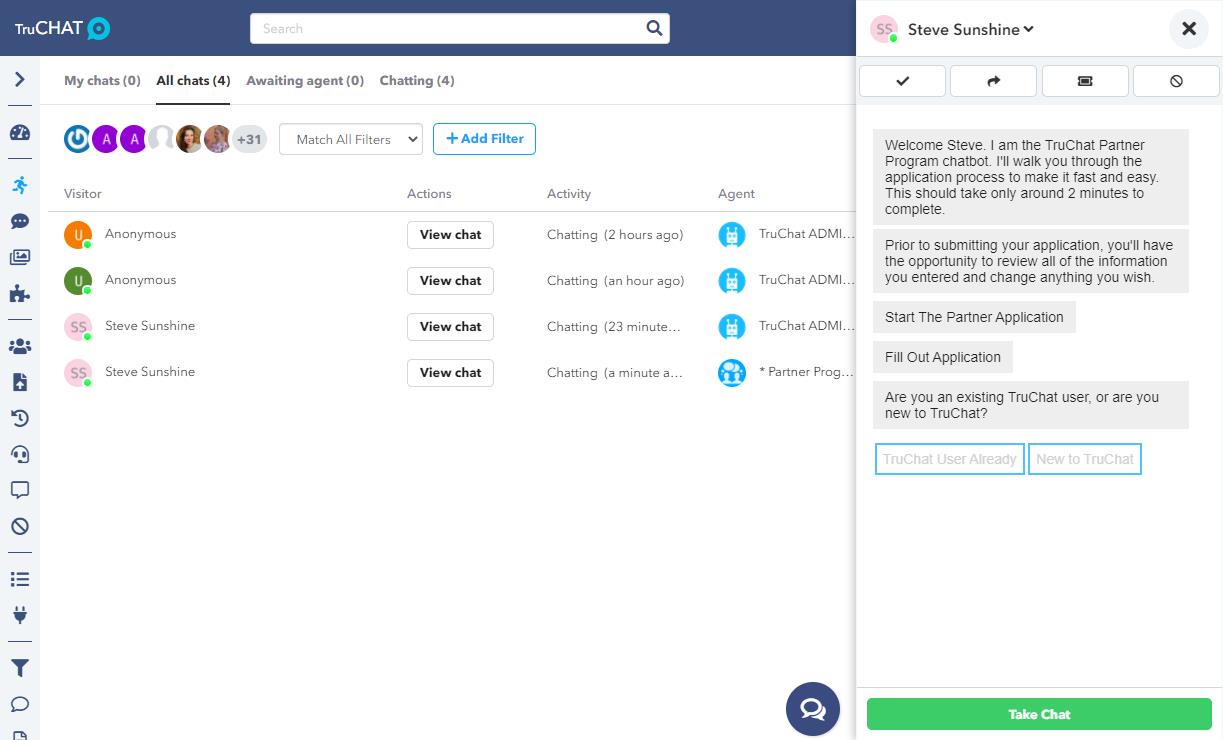Viewport: 1223px width, 740px height.
Task: Switch to the My chats (0) tab
Action: tap(102, 80)
